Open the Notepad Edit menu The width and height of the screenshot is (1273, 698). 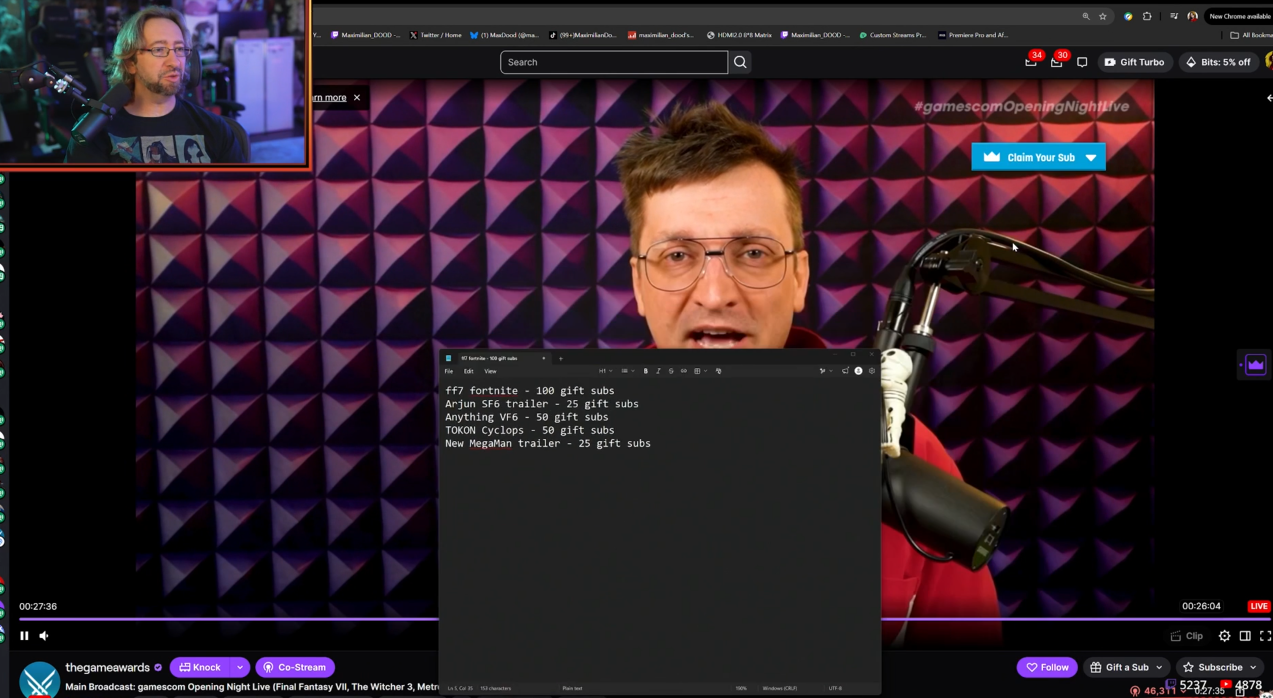468,371
